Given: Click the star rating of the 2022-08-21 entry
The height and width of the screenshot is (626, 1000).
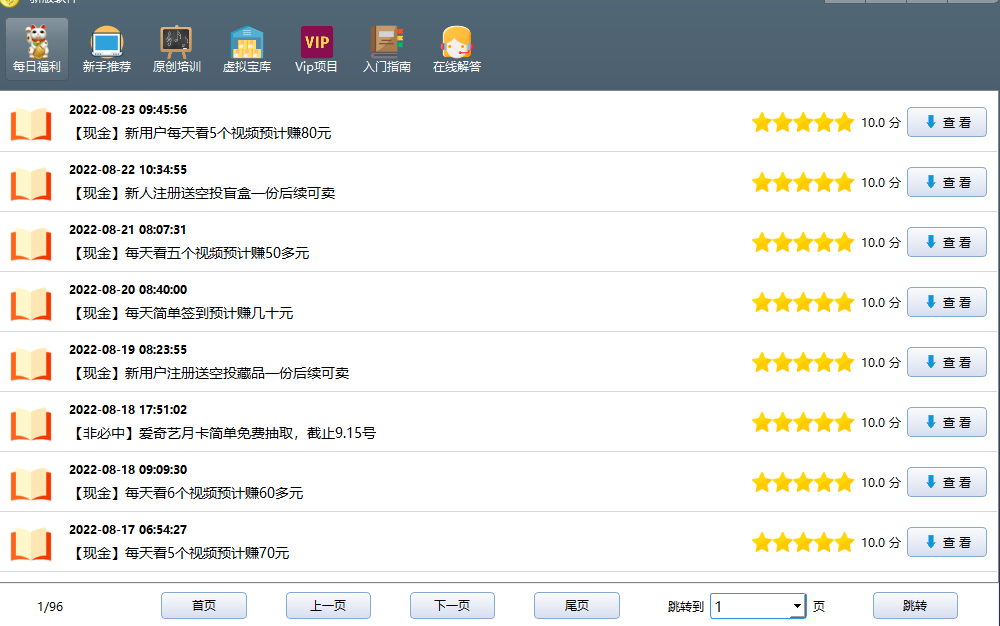Looking at the screenshot, I should (x=802, y=242).
